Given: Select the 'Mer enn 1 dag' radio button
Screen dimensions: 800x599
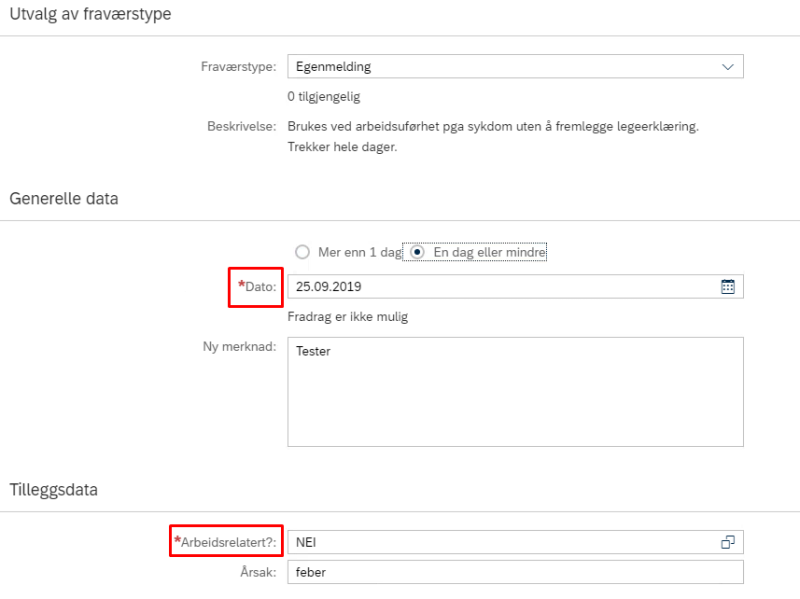Looking at the screenshot, I should tap(302, 252).
